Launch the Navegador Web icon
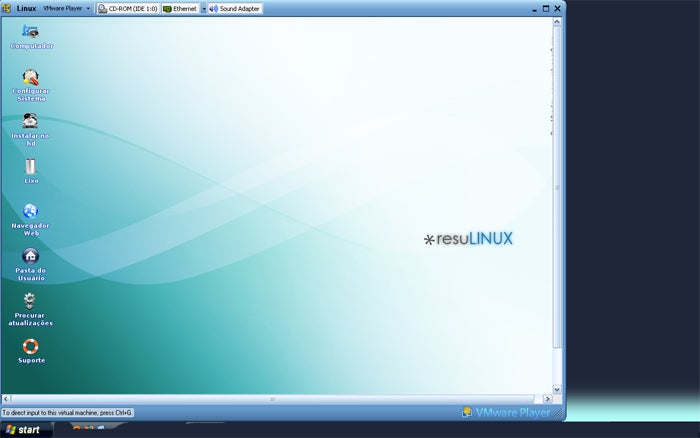Viewport: 700px width, 438px height. point(30,211)
